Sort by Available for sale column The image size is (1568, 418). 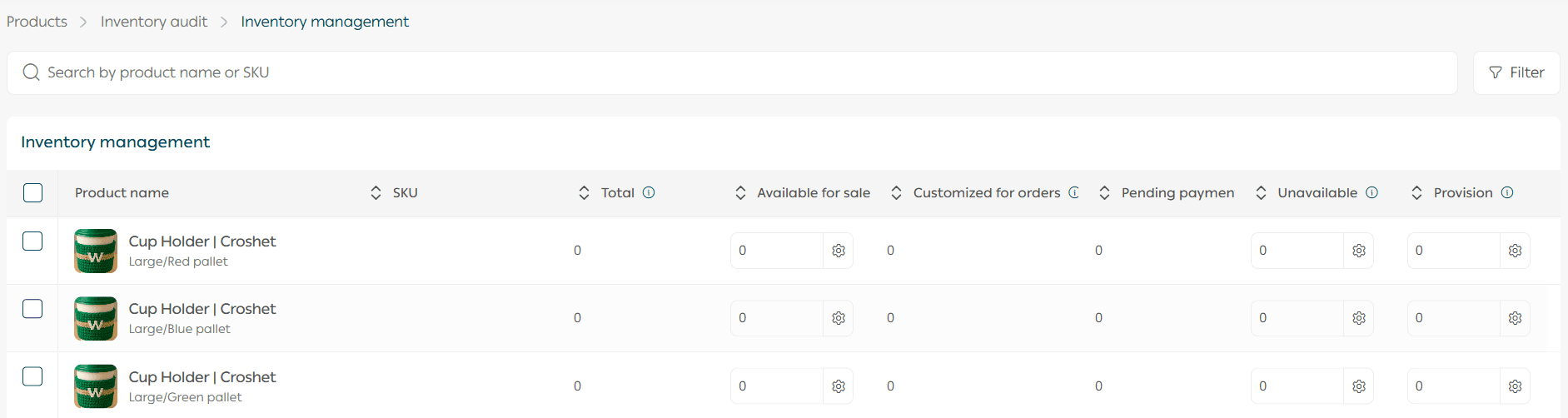pos(740,192)
